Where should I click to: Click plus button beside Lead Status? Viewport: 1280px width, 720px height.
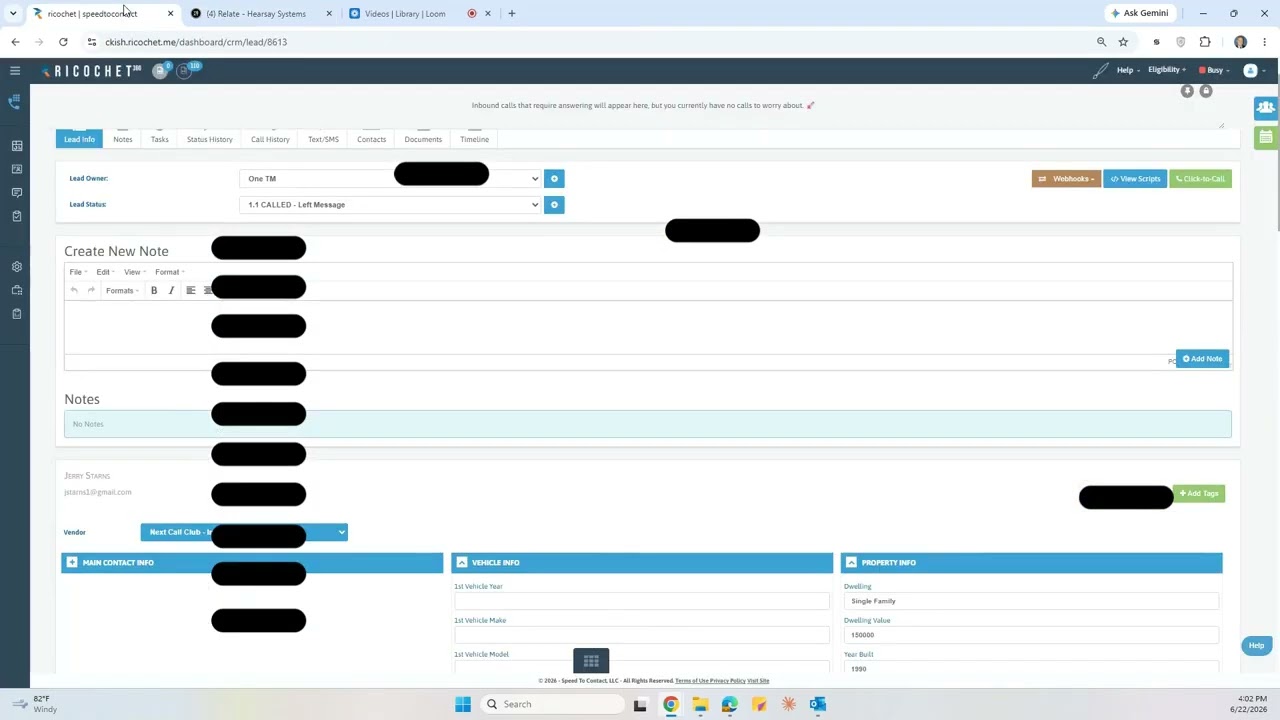(x=554, y=205)
